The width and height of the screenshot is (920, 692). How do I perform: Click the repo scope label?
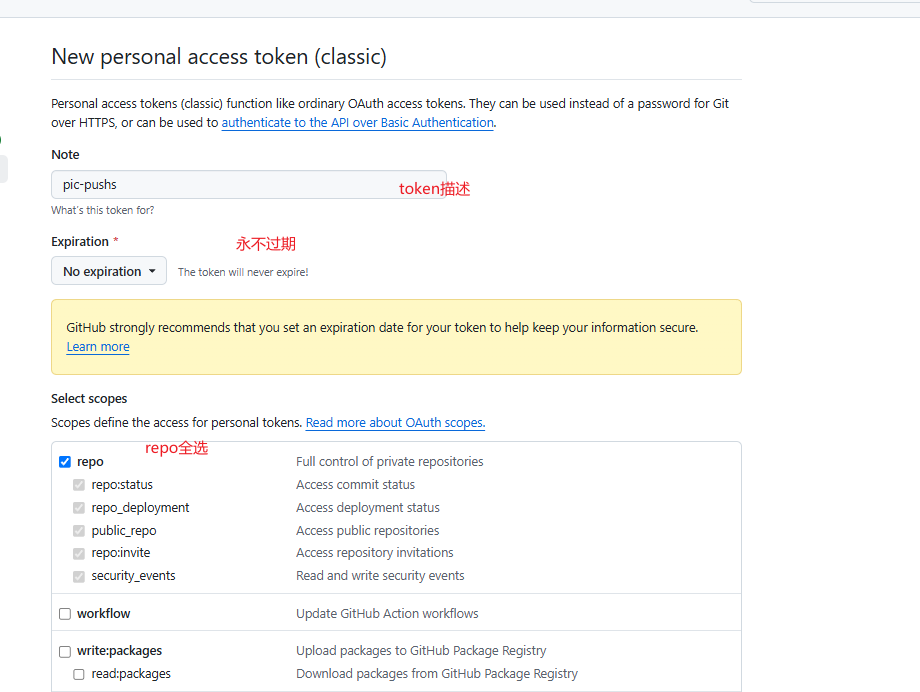pyautogui.click(x=90, y=462)
